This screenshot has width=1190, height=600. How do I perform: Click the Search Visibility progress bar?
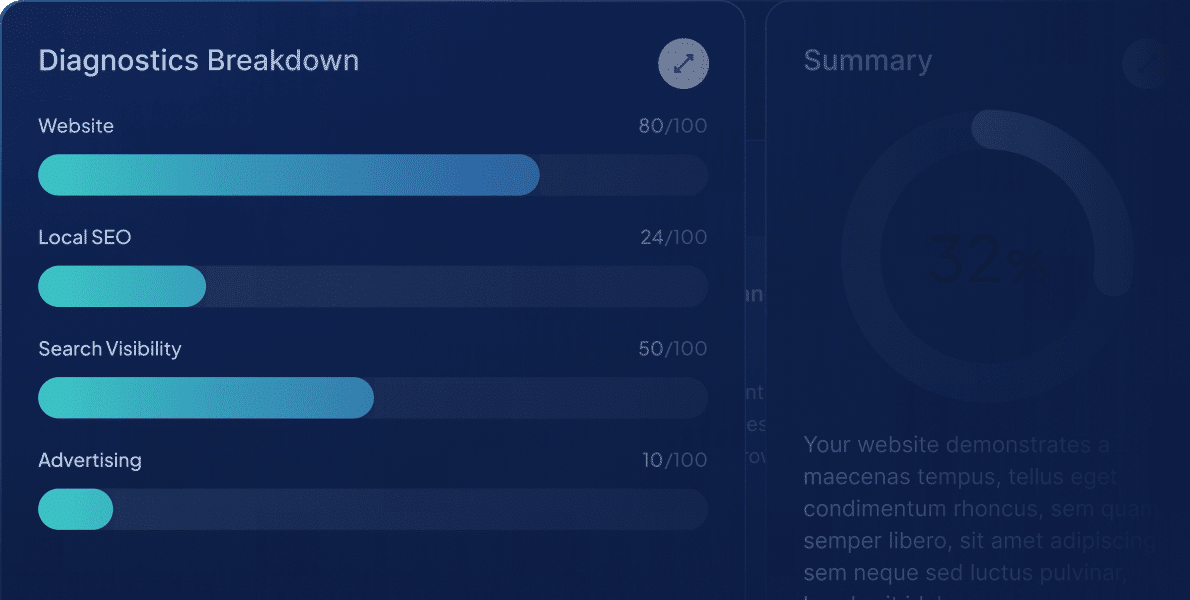point(206,398)
